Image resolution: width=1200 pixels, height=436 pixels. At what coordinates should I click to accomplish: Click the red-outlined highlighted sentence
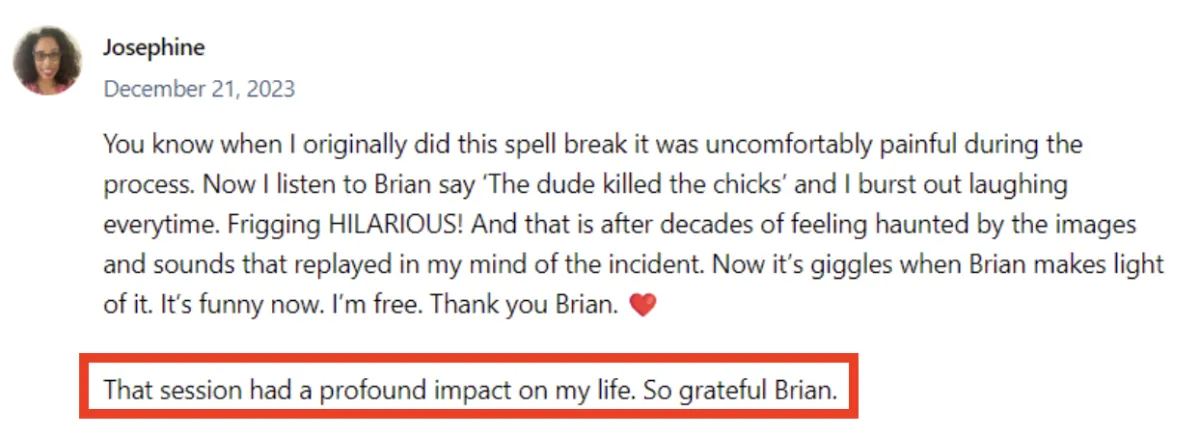pos(470,389)
